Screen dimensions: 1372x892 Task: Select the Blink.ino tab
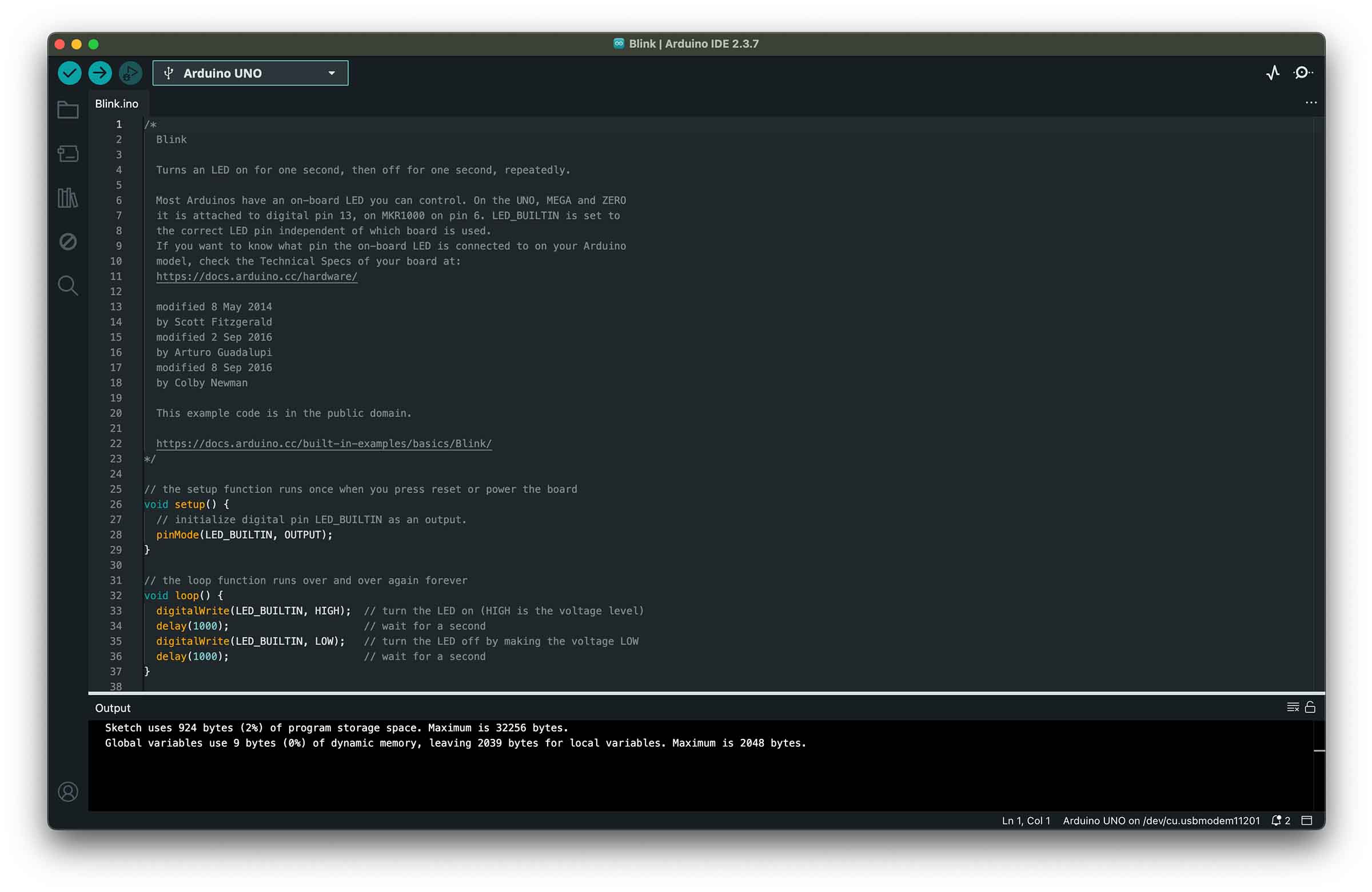tap(117, 104)
